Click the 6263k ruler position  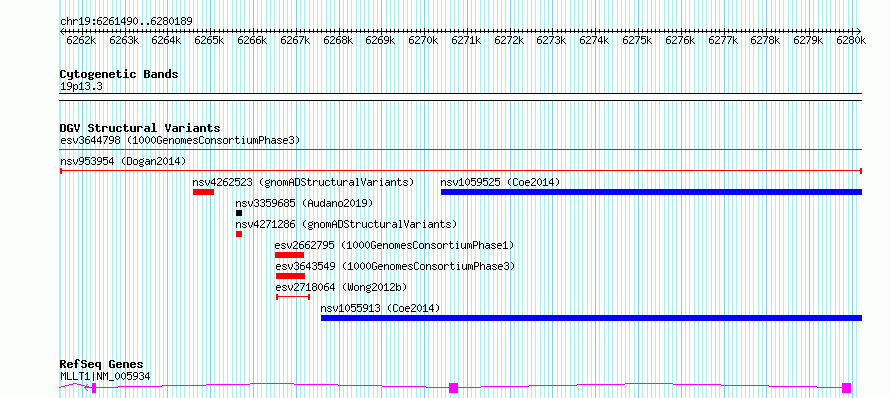point(124,40)
